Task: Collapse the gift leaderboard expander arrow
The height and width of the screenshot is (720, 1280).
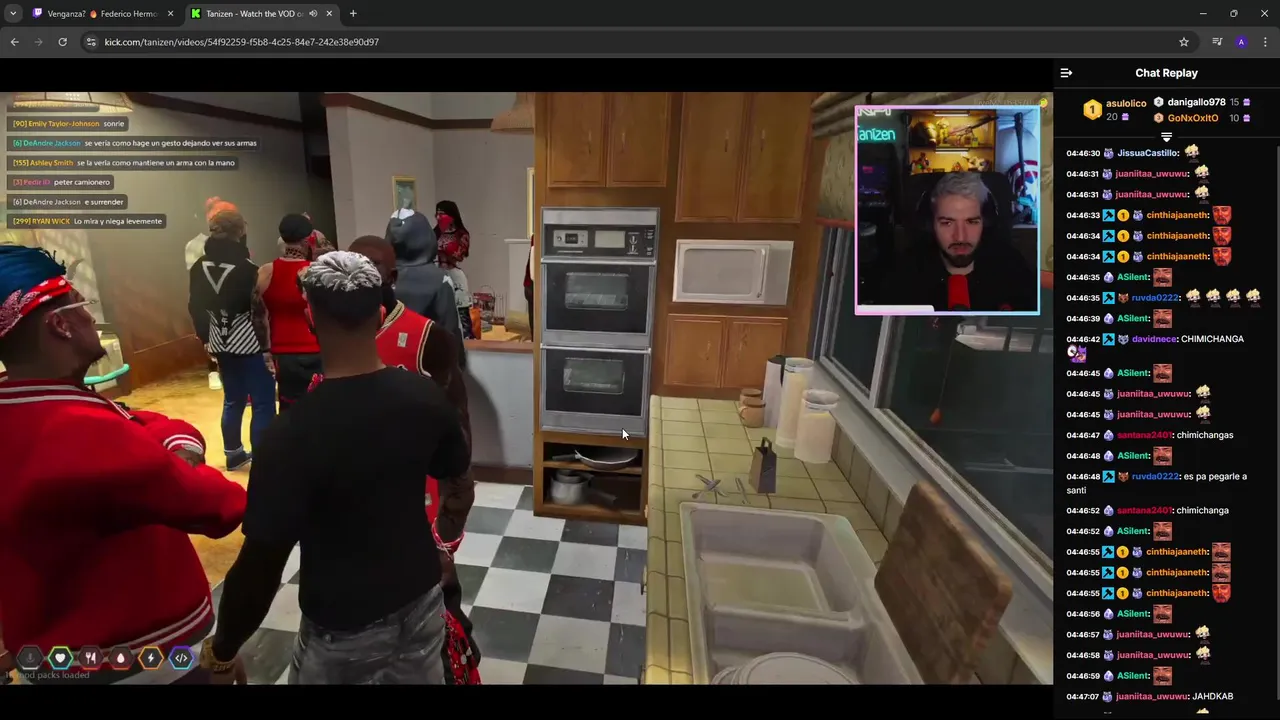Action: tap(1166, 137)
